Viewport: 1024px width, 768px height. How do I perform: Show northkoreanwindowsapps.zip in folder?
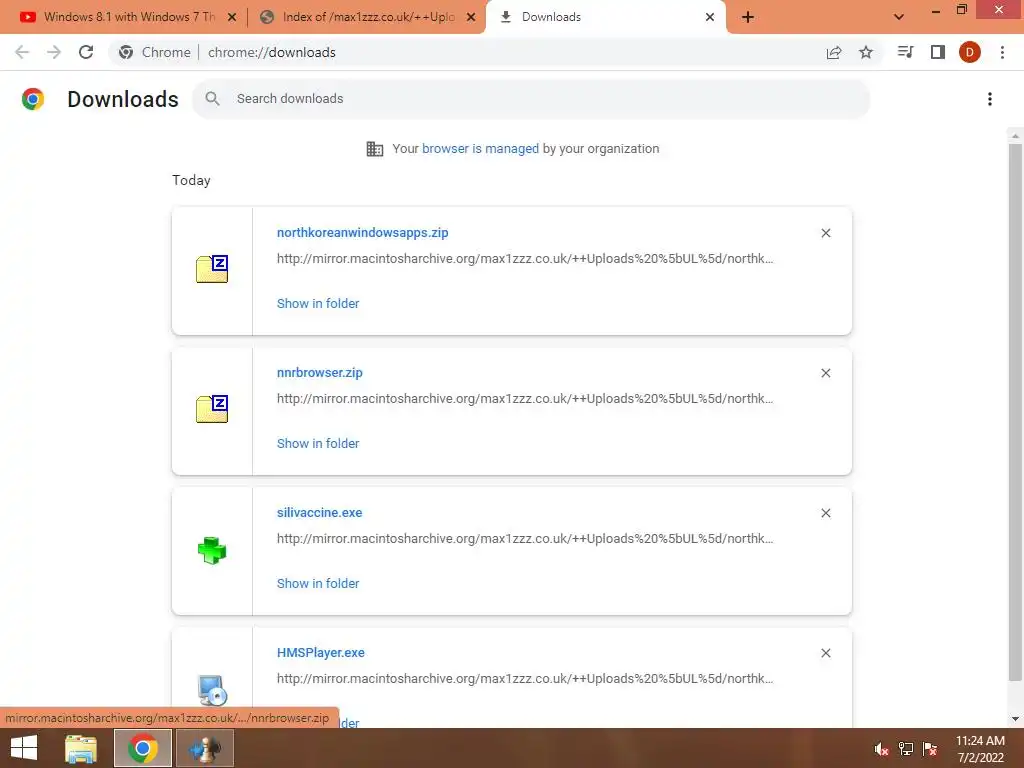click(318, 303)
